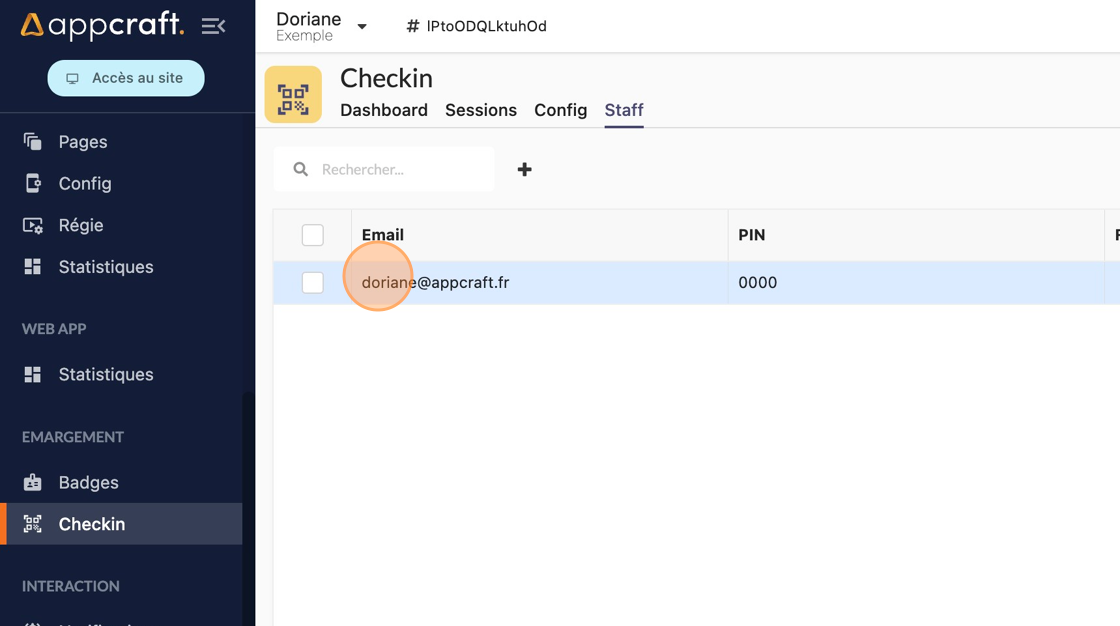
Task: Focus the Rechercher search field
Action: tap(400, 170)
